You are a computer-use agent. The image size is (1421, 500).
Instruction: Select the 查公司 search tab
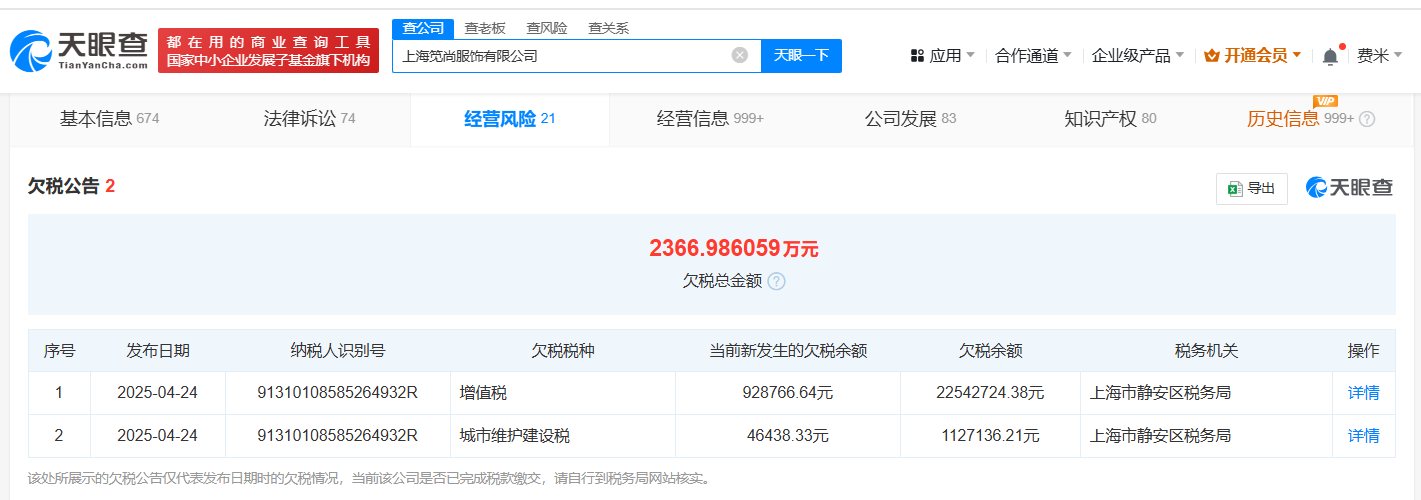click(423, 28)
